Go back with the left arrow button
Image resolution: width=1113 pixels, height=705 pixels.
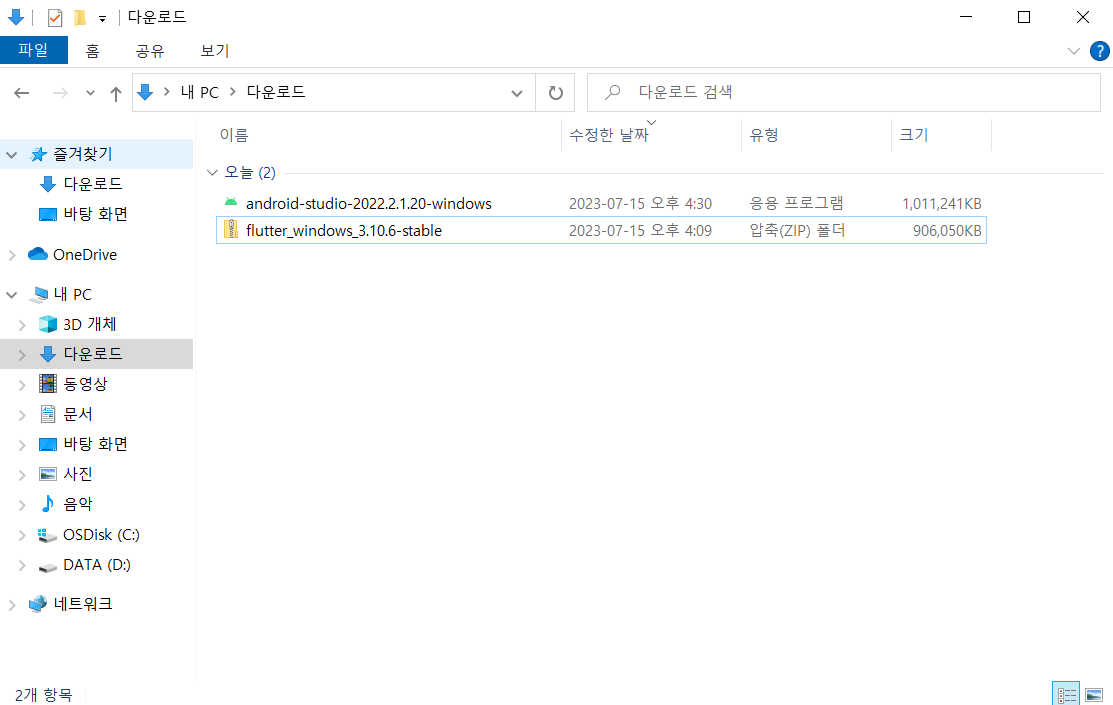22,92
